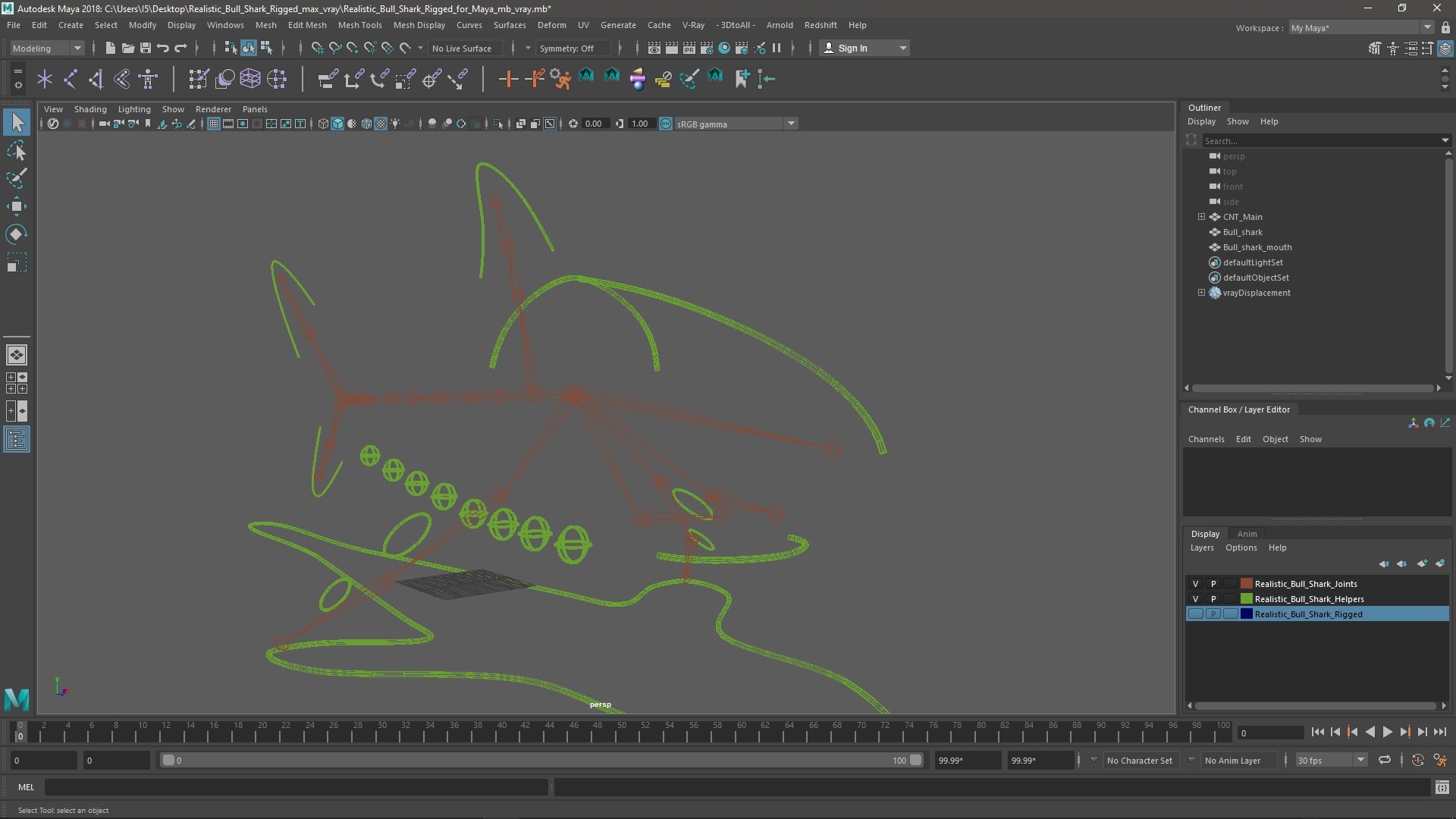This screenshot has width=1456, height=819.
Task: Select the Rotate tool in toolbox
Action: click(16, 234)
